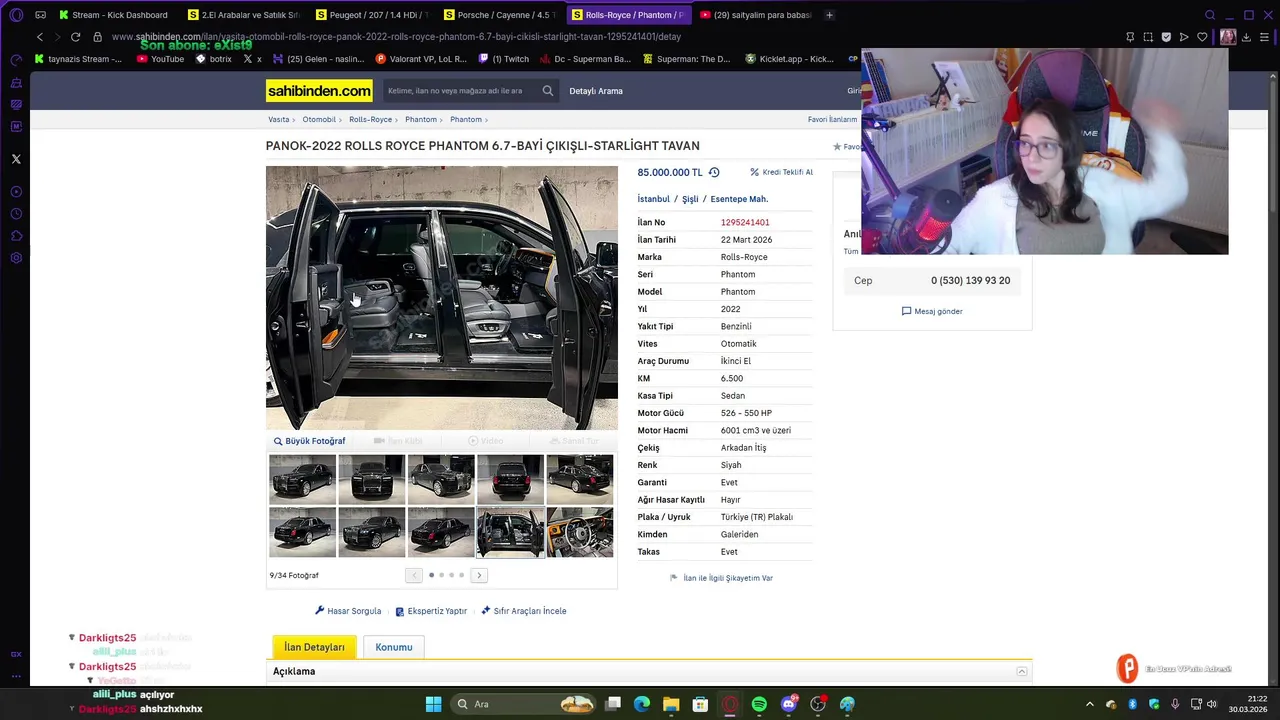This screenshot has height=720, width=1280.
Task: Click browser reload button
Action: pos(75,37)
